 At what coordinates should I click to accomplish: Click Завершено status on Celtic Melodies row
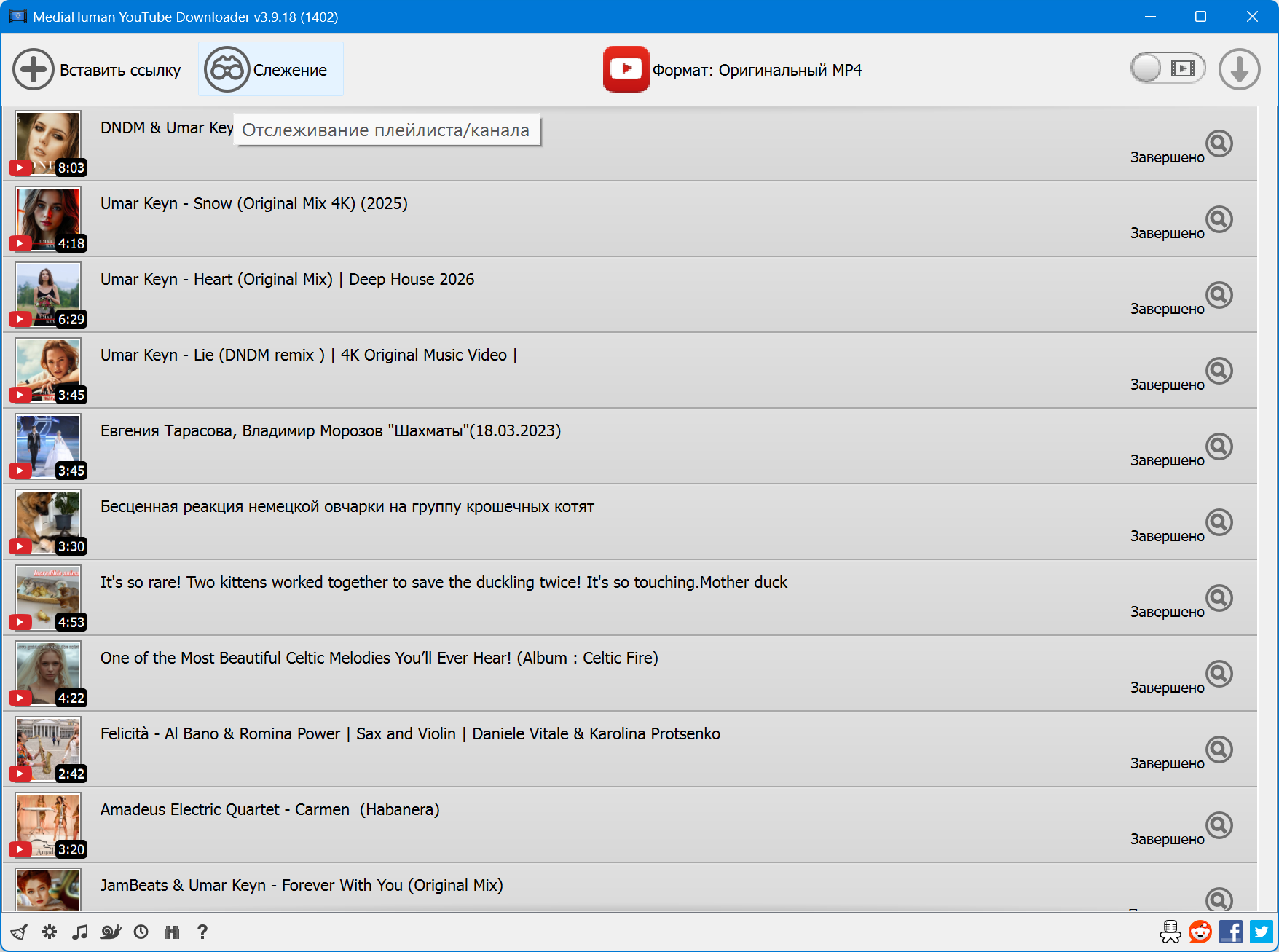pyautogui.click(x=1167, y=688)
